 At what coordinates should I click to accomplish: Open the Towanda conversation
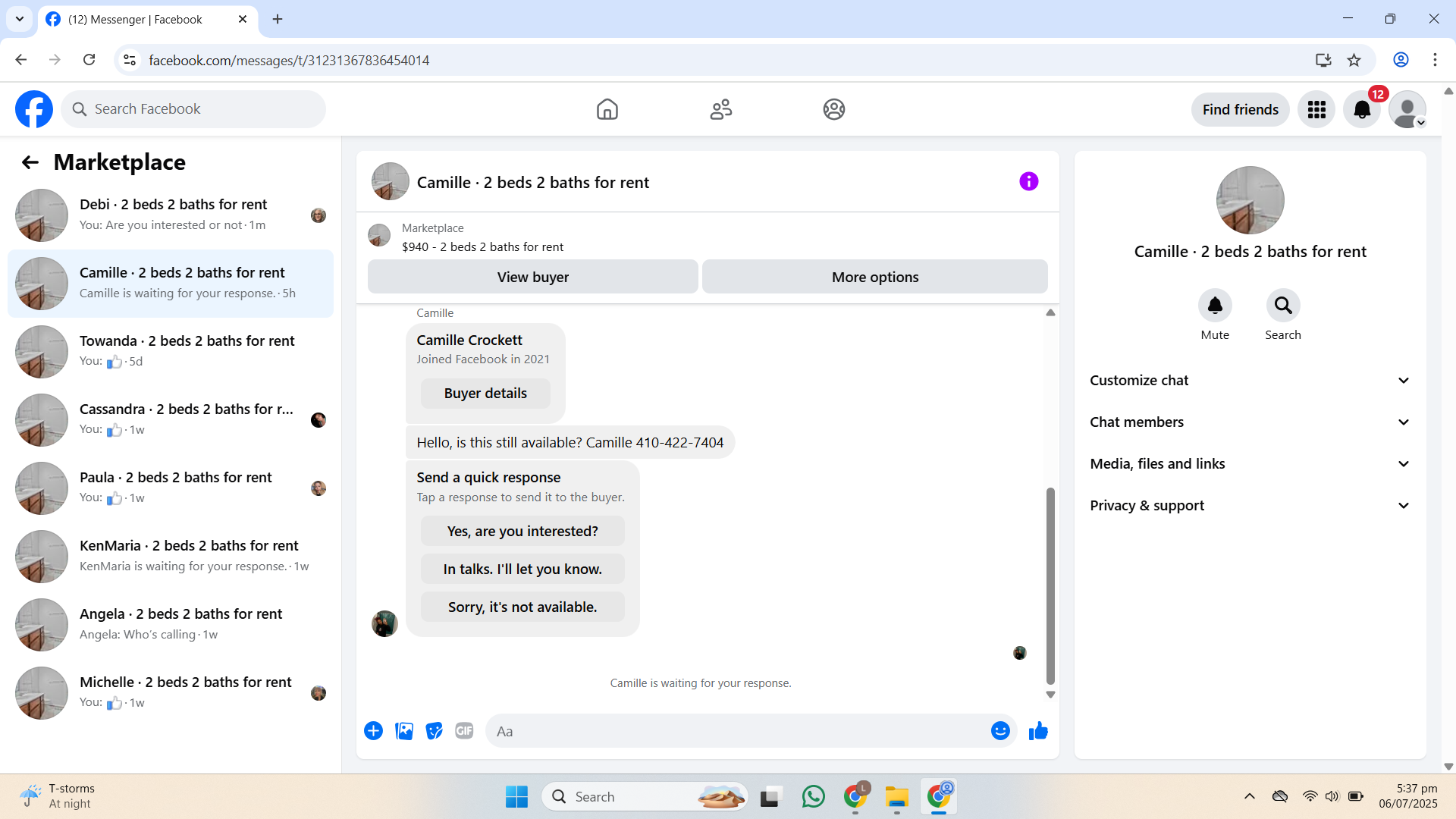click(171, 352)
